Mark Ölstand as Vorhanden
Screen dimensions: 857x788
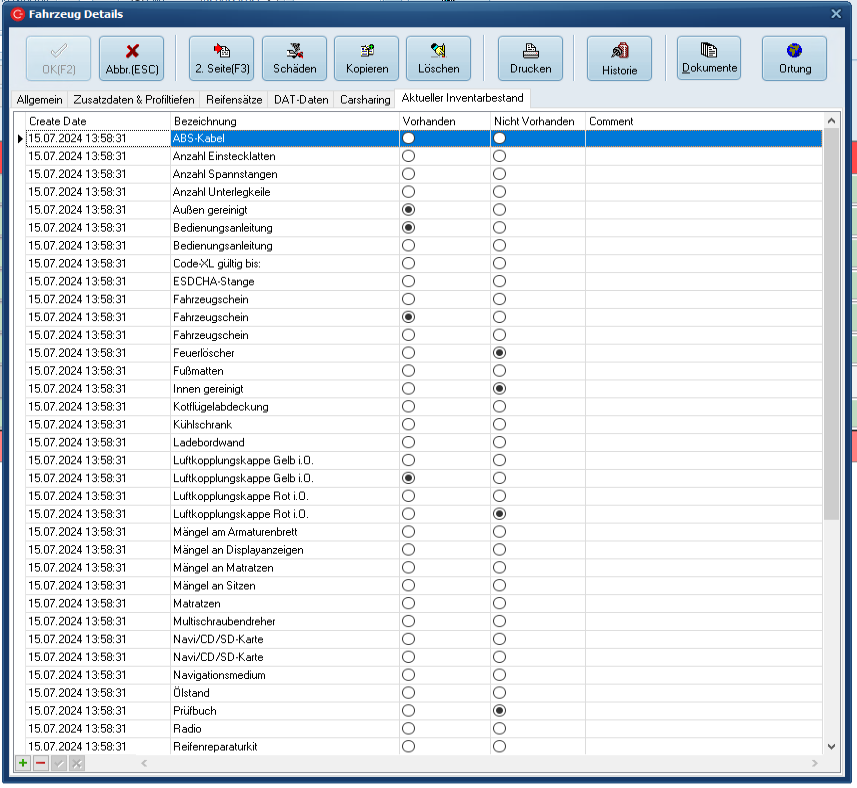click(x=408, y=693)
